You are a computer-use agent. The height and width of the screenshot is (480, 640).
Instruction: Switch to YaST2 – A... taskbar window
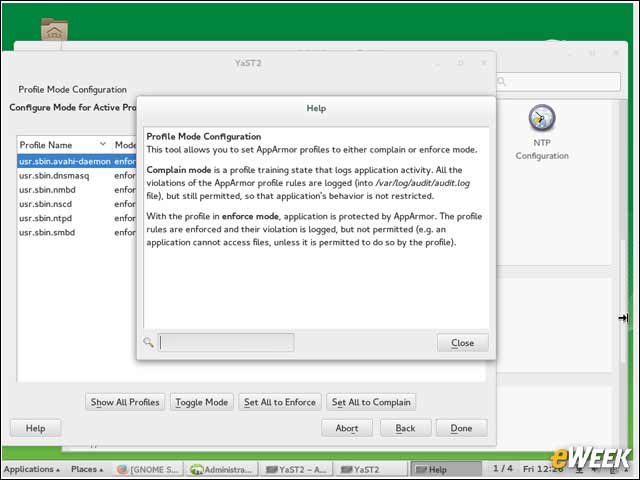[x=296, y=469]
